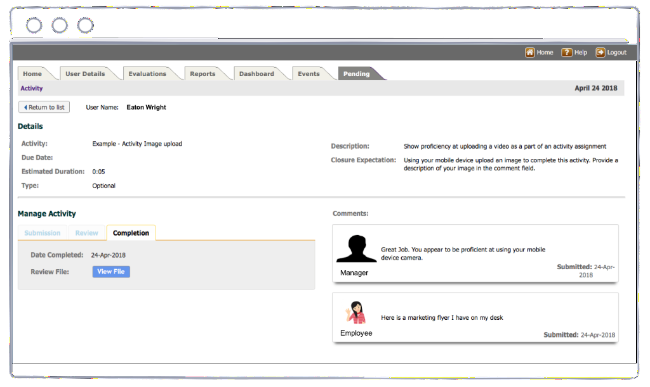650x387 pixels.
Task: Open Help via the question mark icon
Action: click(566, 52)
